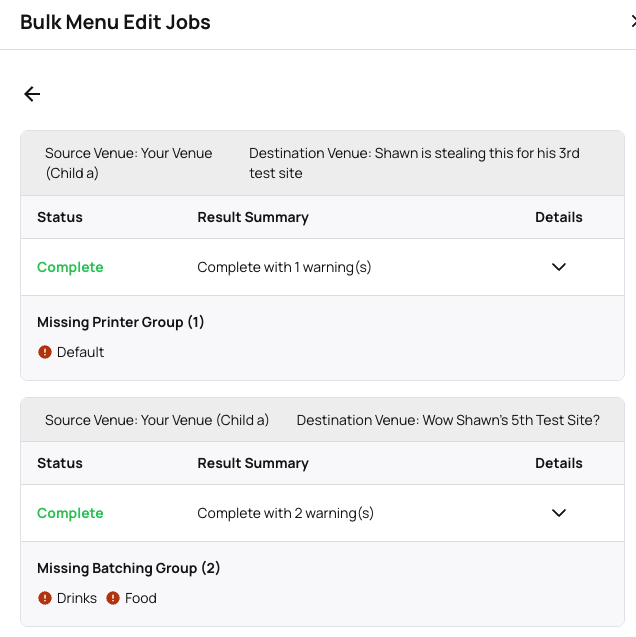Click "Complete with 2 warning(s)" summary text
636x637 pixels.
pos(285,513)
